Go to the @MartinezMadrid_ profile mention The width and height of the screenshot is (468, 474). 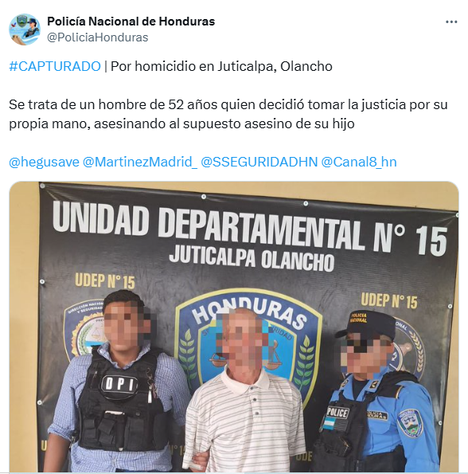(140, 162)
